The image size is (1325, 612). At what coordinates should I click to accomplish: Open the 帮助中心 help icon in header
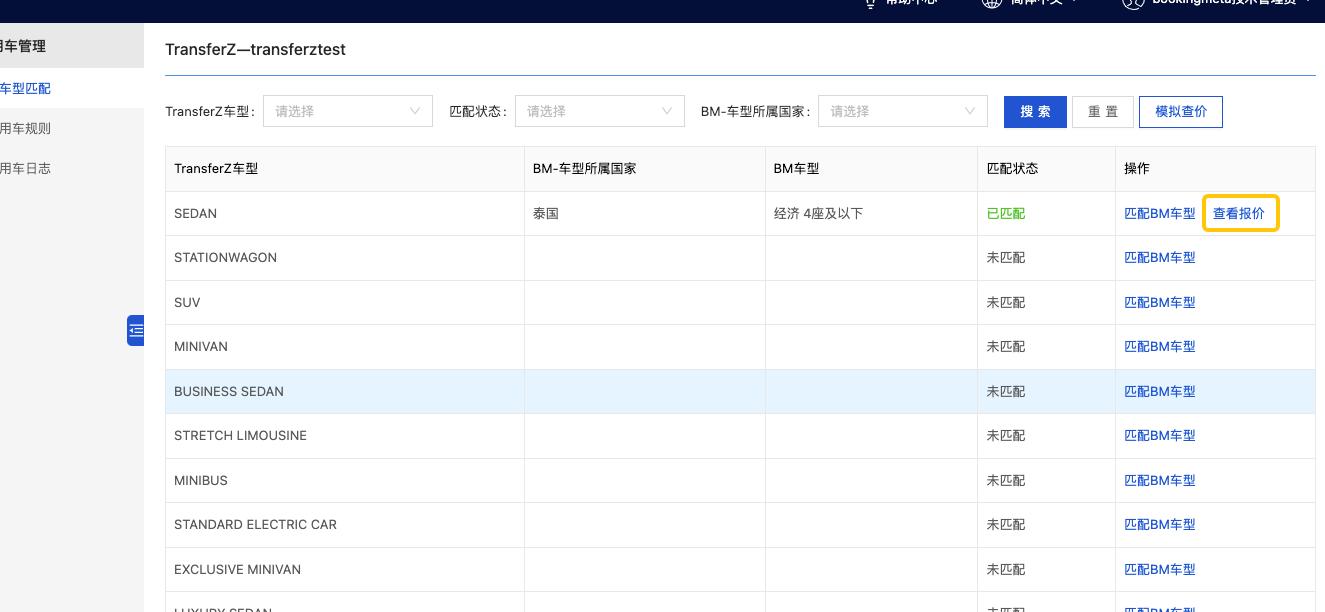point(866,2)
